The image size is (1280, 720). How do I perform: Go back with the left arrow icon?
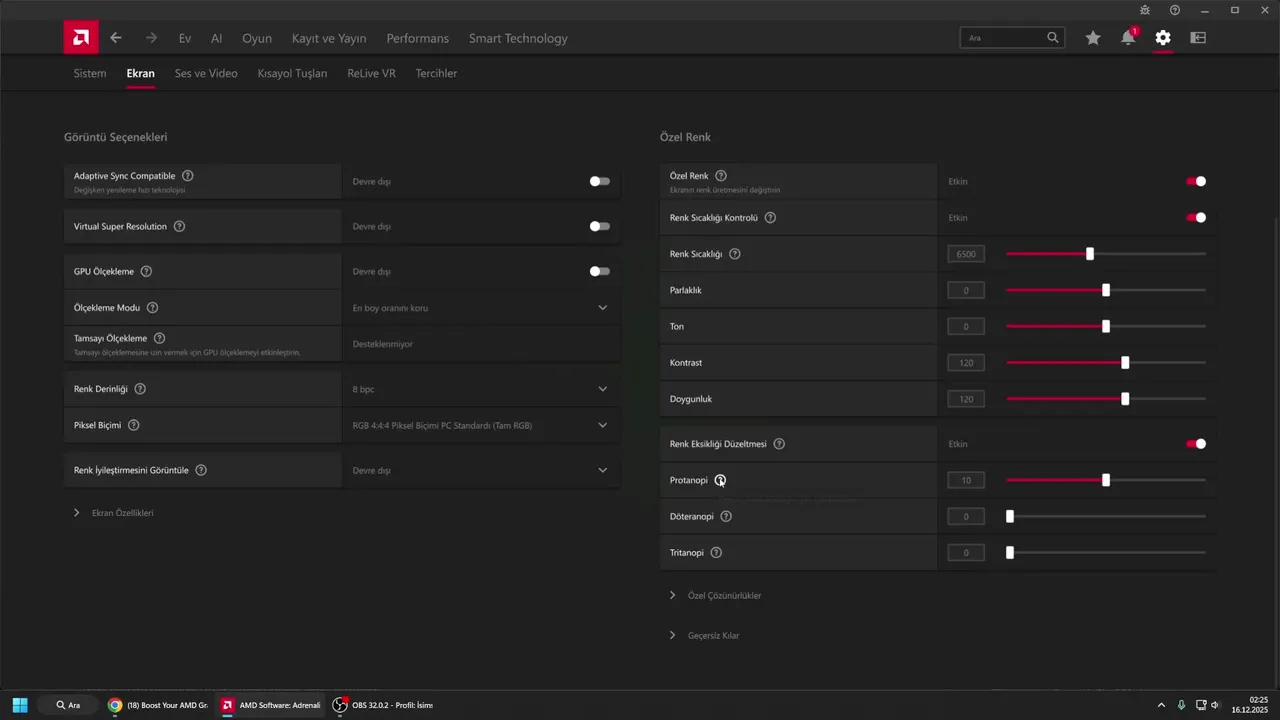click(116, 38)
